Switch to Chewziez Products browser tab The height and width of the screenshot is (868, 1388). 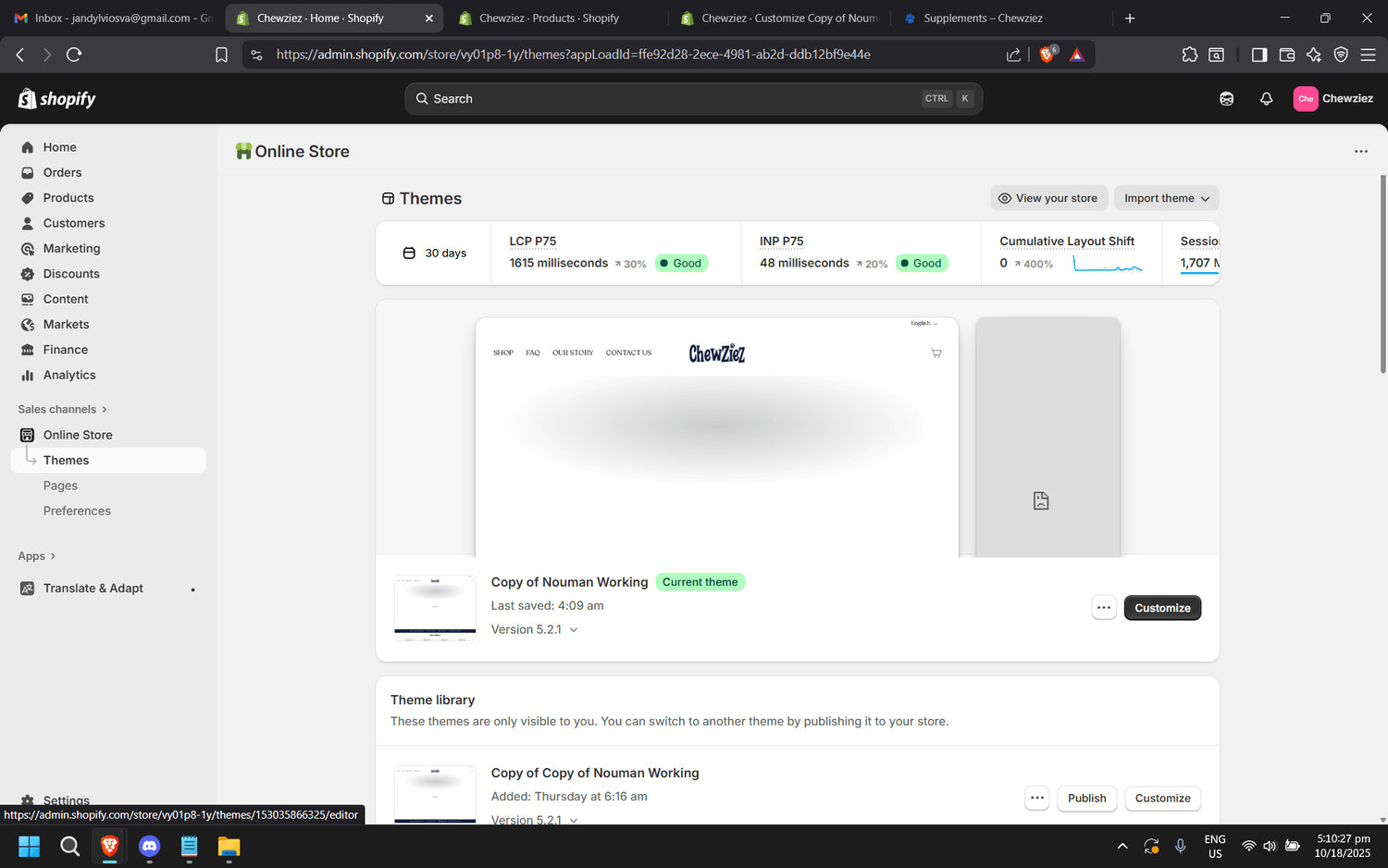click(x=548, y=19)
